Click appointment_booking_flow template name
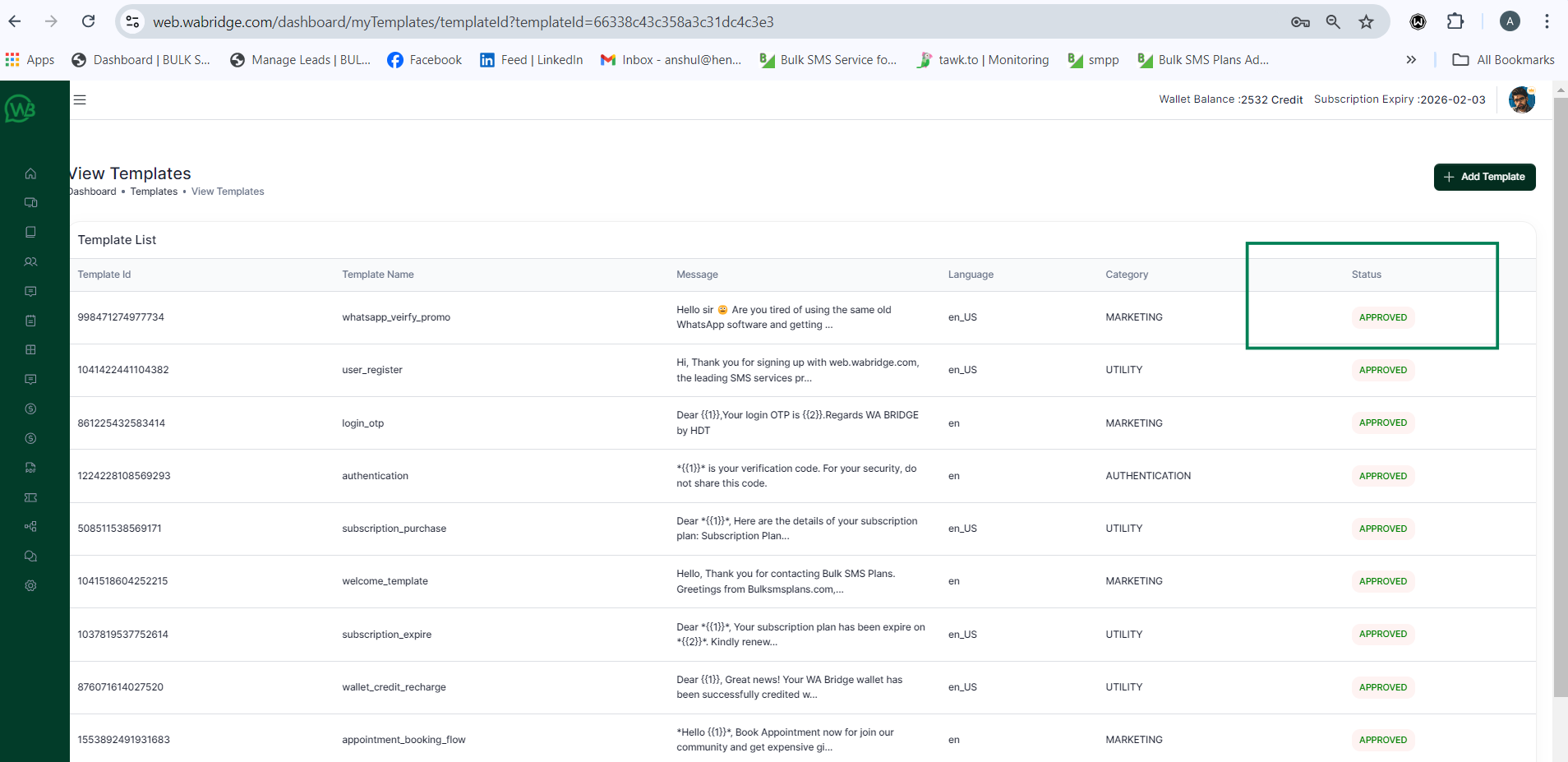The image size is (1568, 762). 404,740
